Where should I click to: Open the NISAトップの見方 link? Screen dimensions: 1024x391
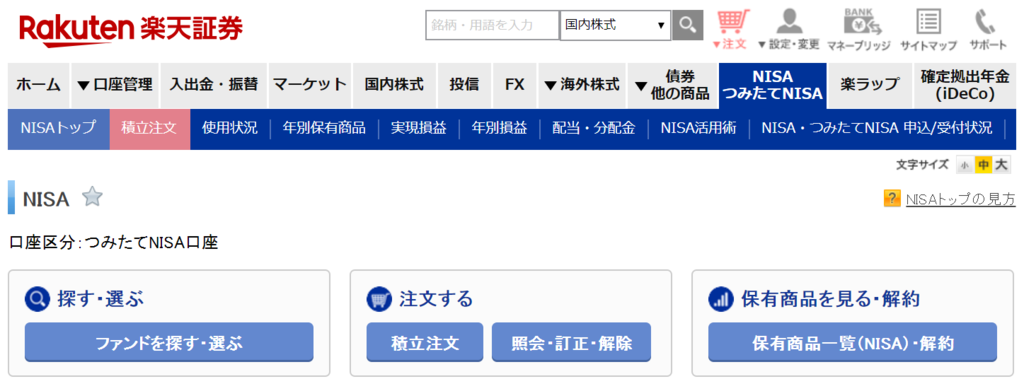pos(961,199)
